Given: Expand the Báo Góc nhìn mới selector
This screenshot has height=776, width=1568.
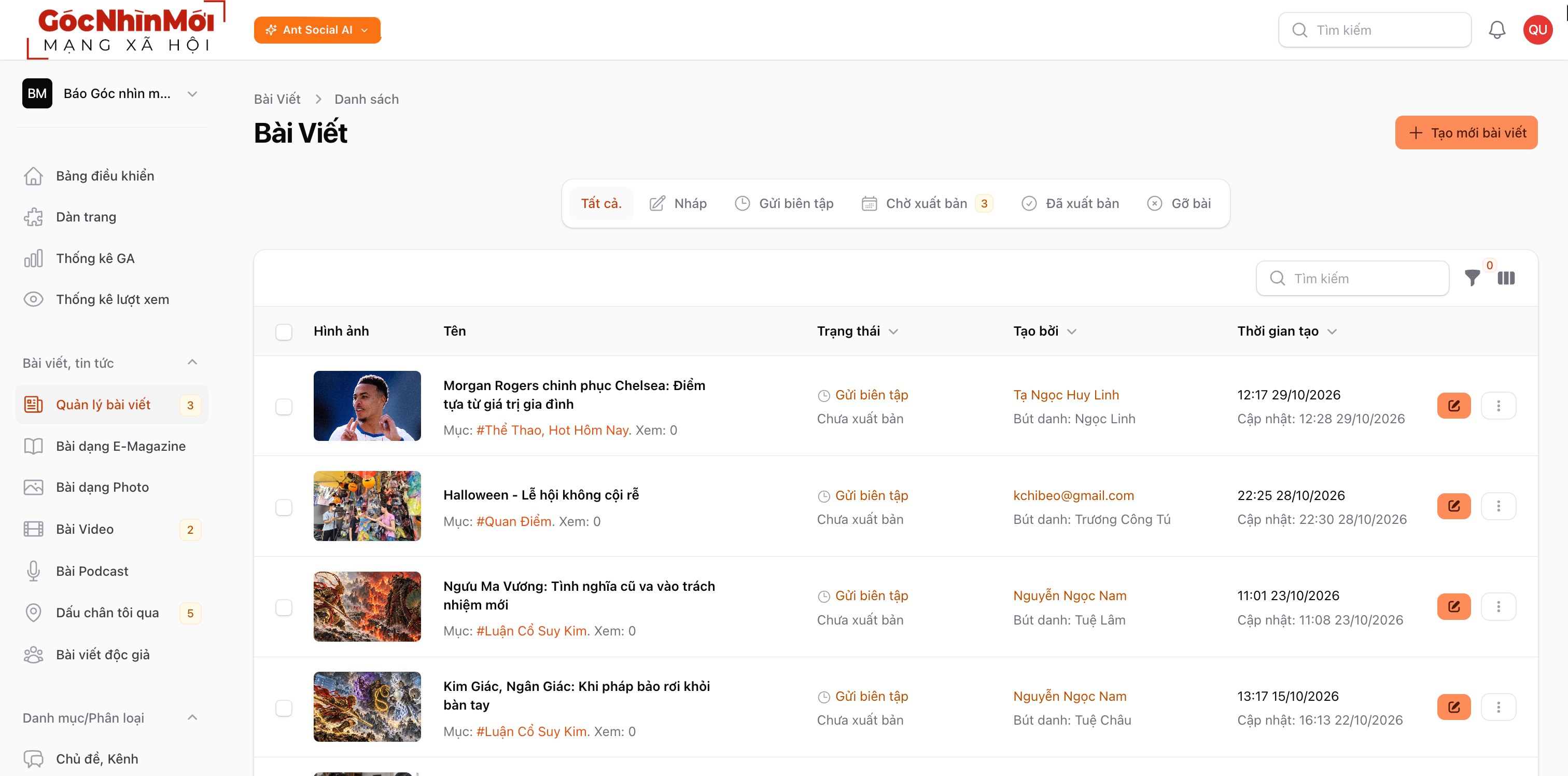Looking at the screenshot, I should coord(111,94).
